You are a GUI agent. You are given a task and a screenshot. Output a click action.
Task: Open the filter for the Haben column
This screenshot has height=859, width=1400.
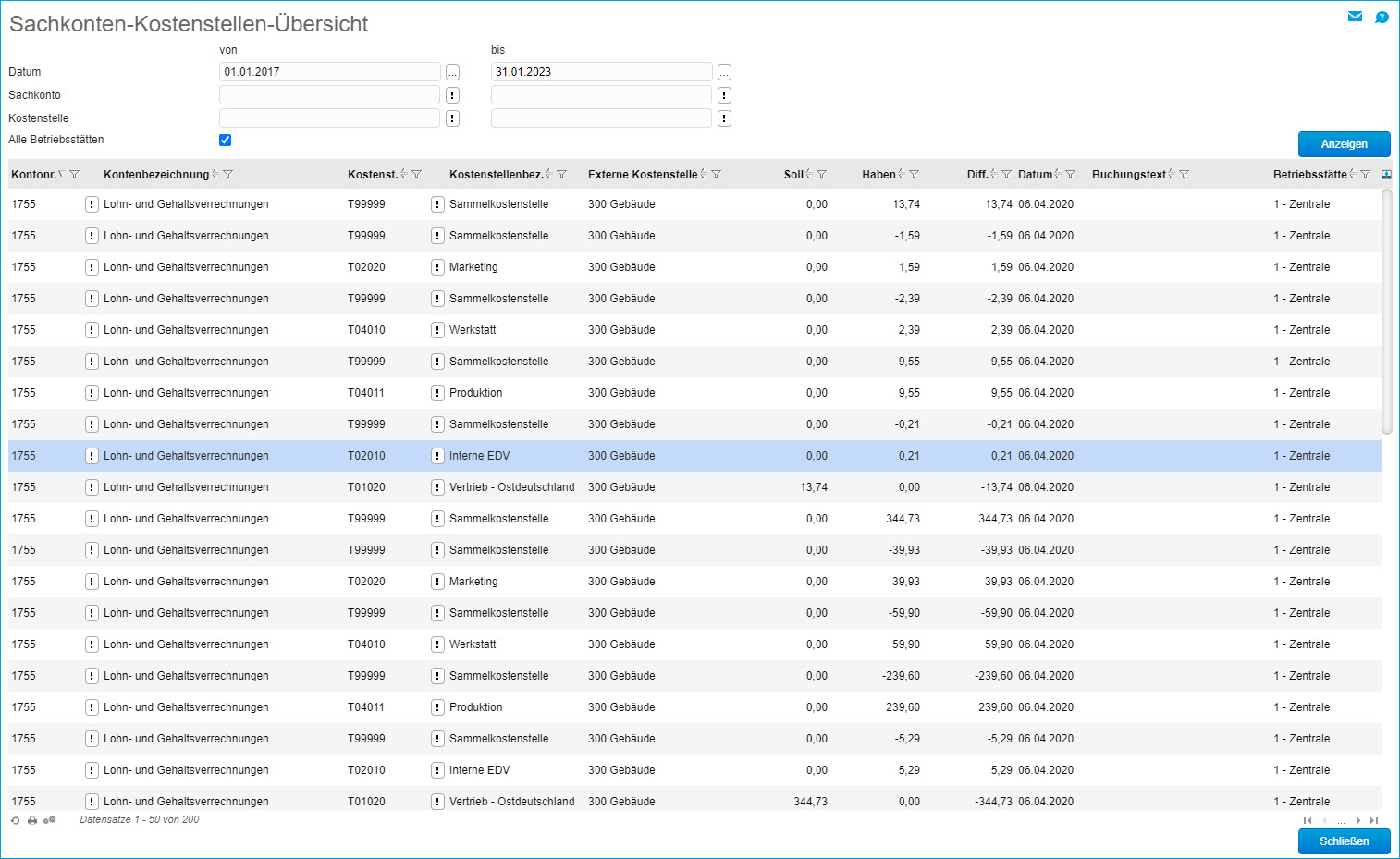[915, 174]
